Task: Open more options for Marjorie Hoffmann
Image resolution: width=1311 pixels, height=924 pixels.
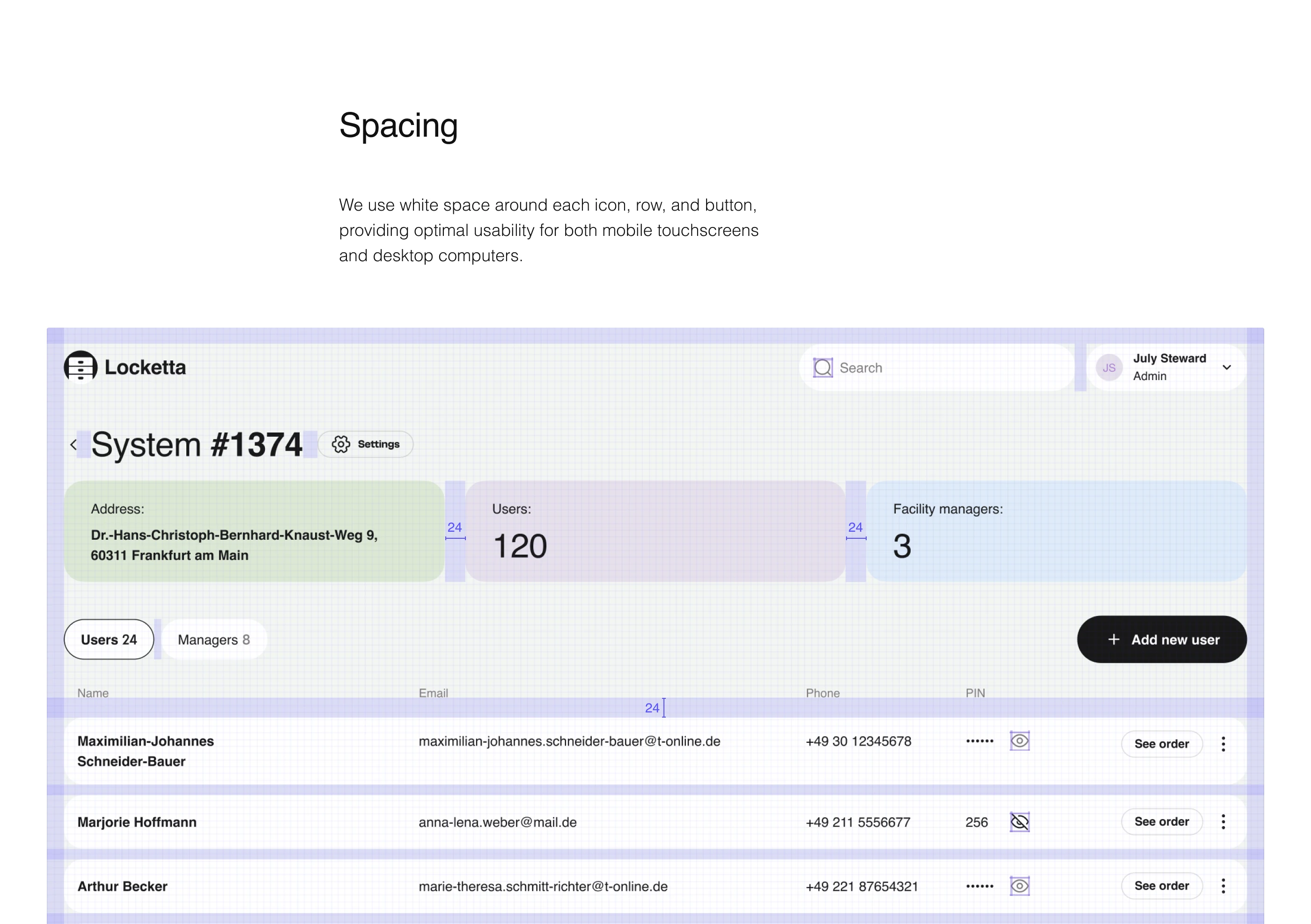Action: (1223, 822)
